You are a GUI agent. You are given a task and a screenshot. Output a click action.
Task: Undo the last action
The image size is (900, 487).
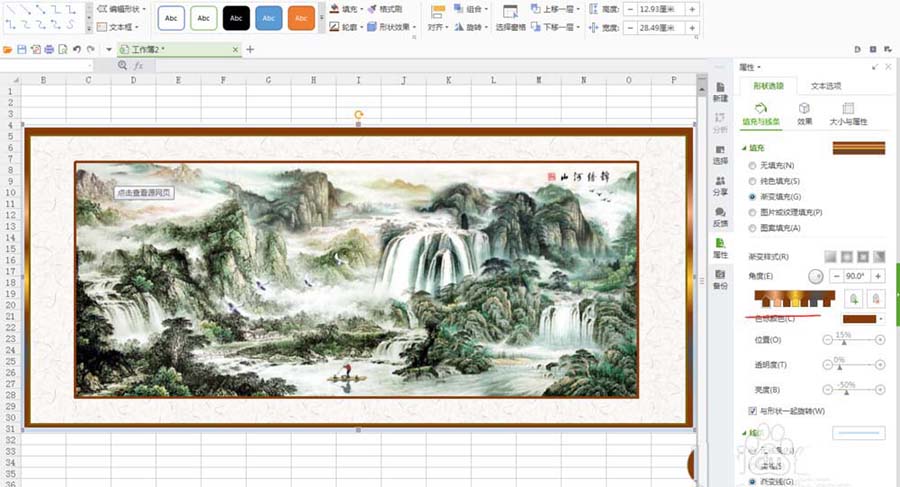coord(77,50)
